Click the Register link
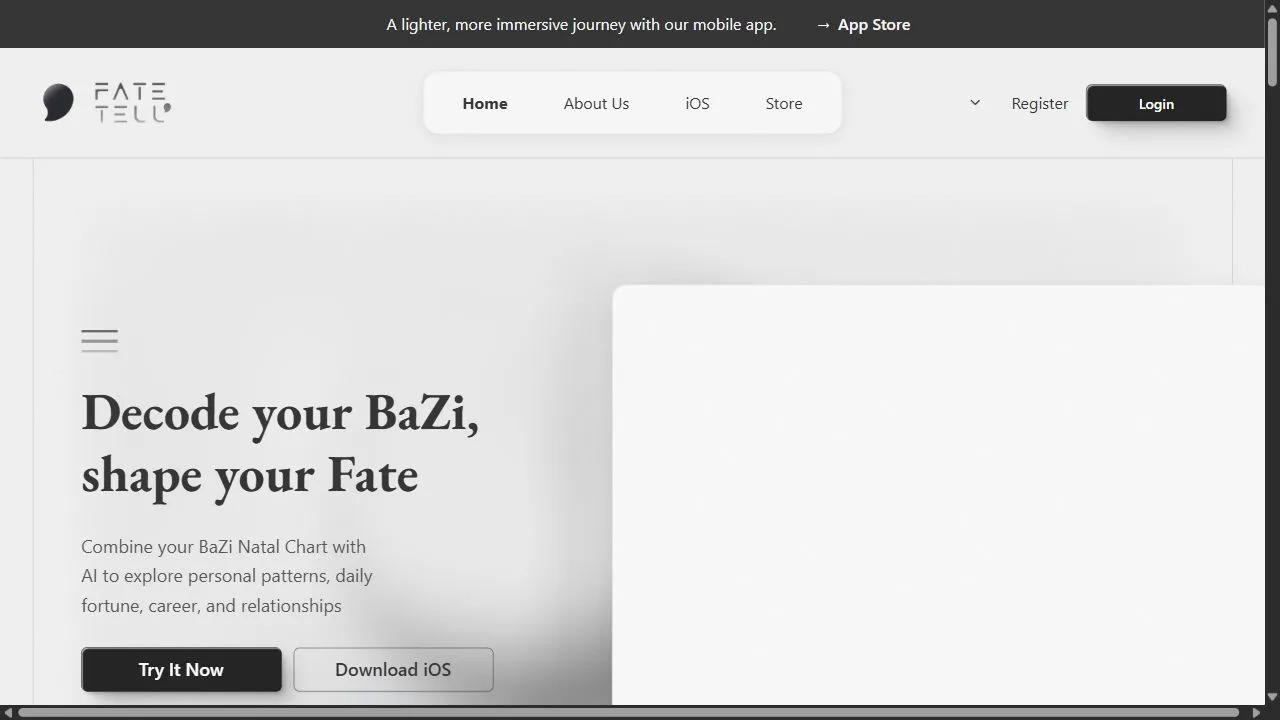The height and width of the screenshot is (720, 1280). (x=1040, y=103)
